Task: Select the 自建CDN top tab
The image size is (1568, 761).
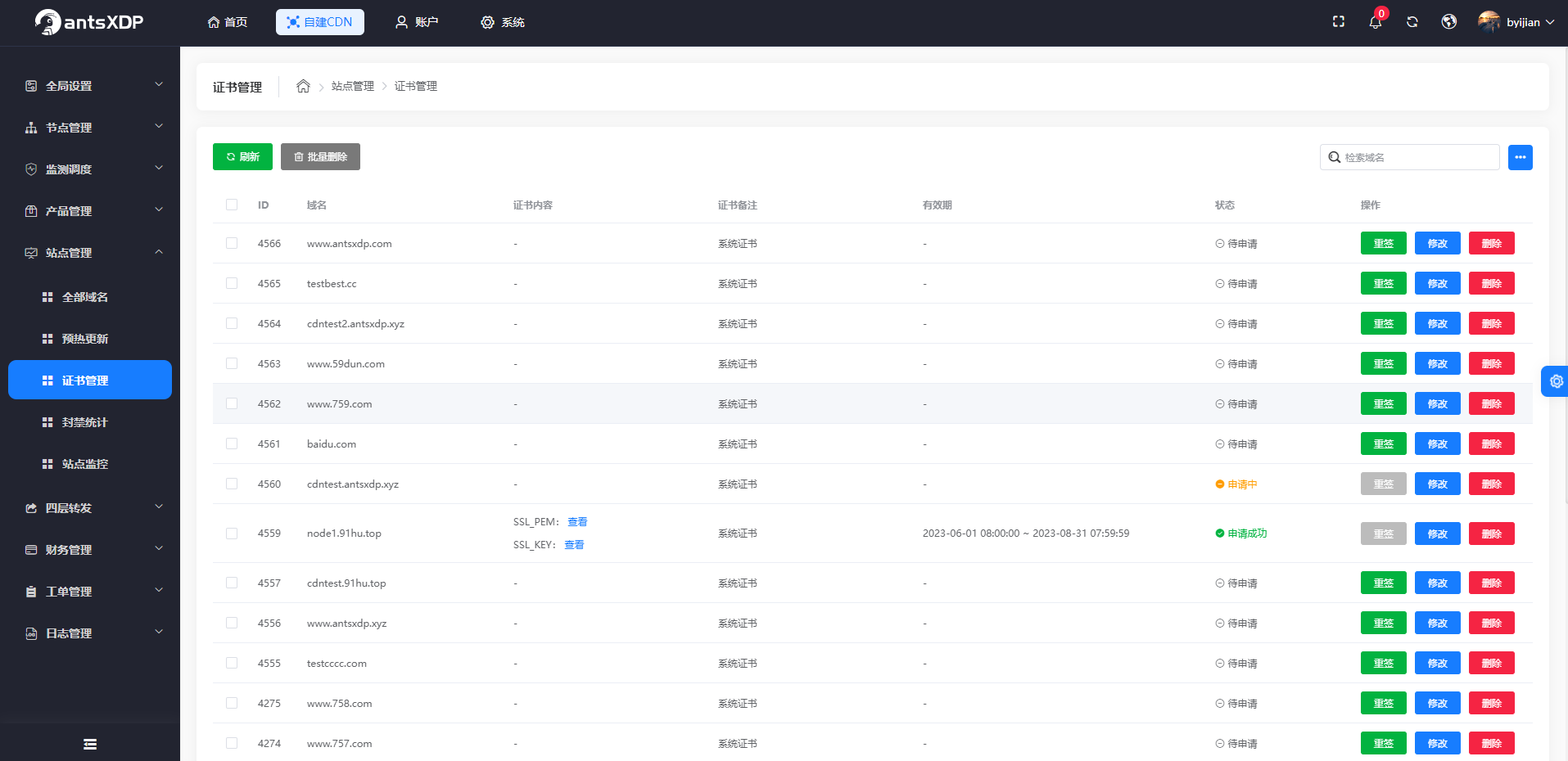Action: point(320,22)
